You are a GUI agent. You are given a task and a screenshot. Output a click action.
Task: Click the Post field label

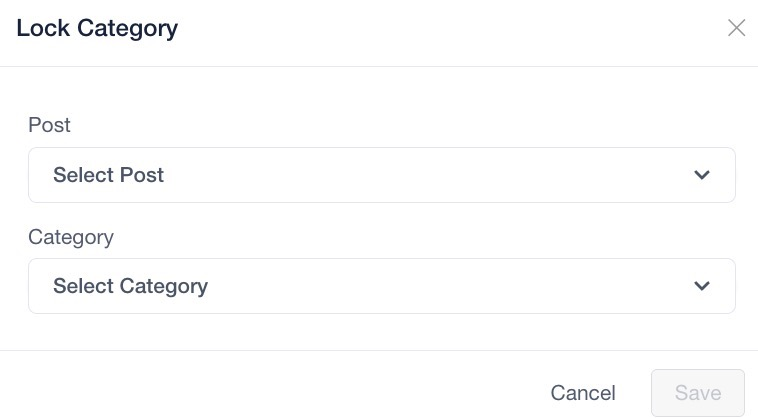tap(50, 125)
